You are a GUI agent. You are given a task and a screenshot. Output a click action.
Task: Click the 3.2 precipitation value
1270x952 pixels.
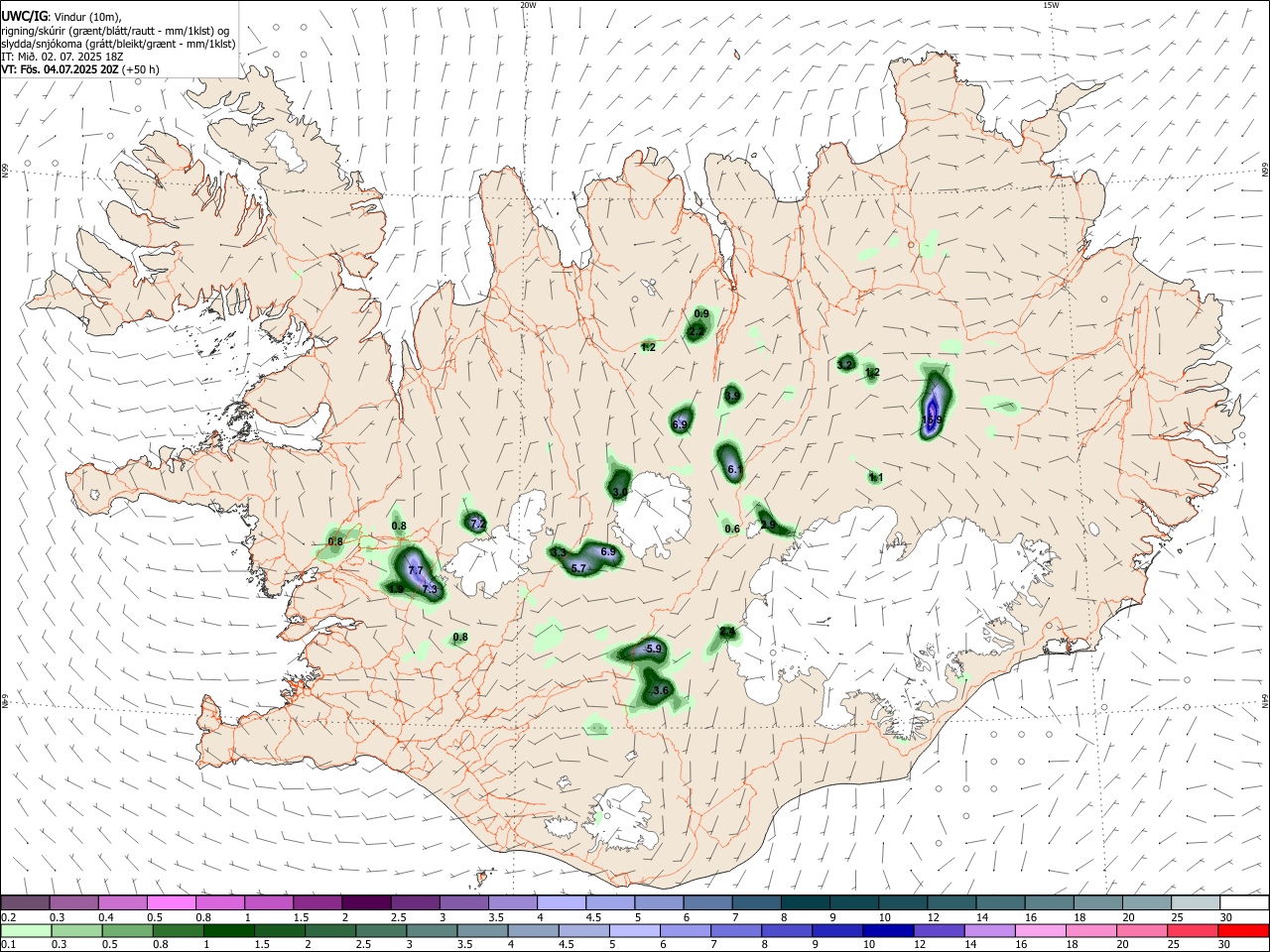[x=844, y=365]
